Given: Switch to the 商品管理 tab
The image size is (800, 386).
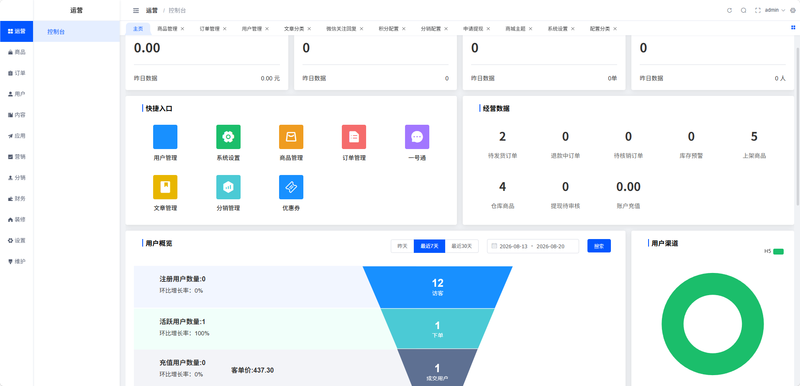Looking at the screenshot, I should 167,29.
